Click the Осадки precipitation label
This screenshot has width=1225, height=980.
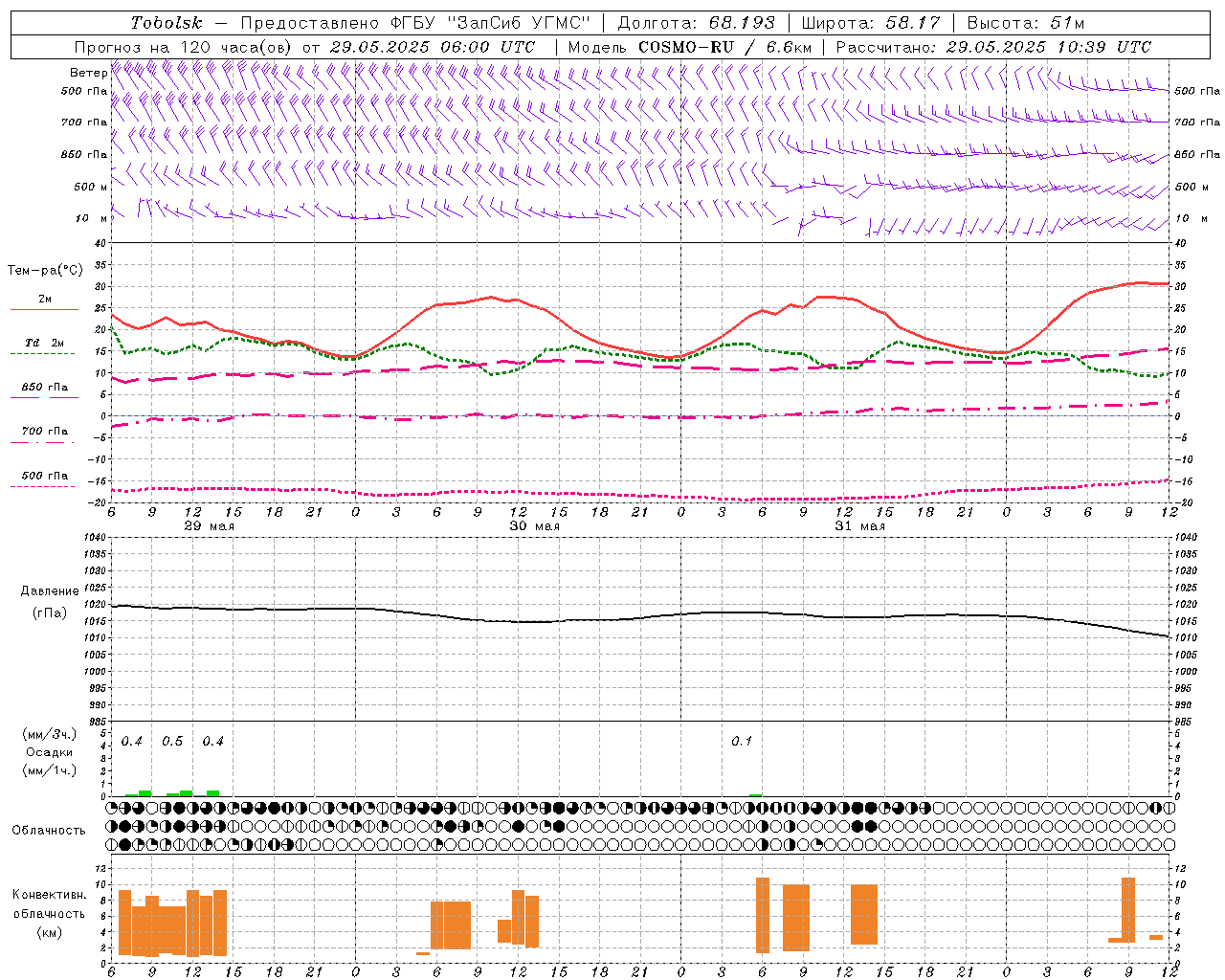tap(50, 752)
